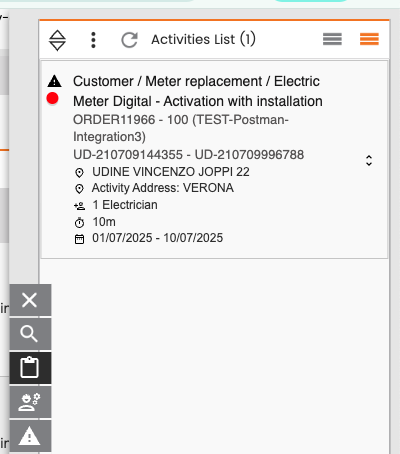Viewport: 400px width, 454px height.
Task: Open the warning alerts sidebar button
Action: [x=30, y=436]
